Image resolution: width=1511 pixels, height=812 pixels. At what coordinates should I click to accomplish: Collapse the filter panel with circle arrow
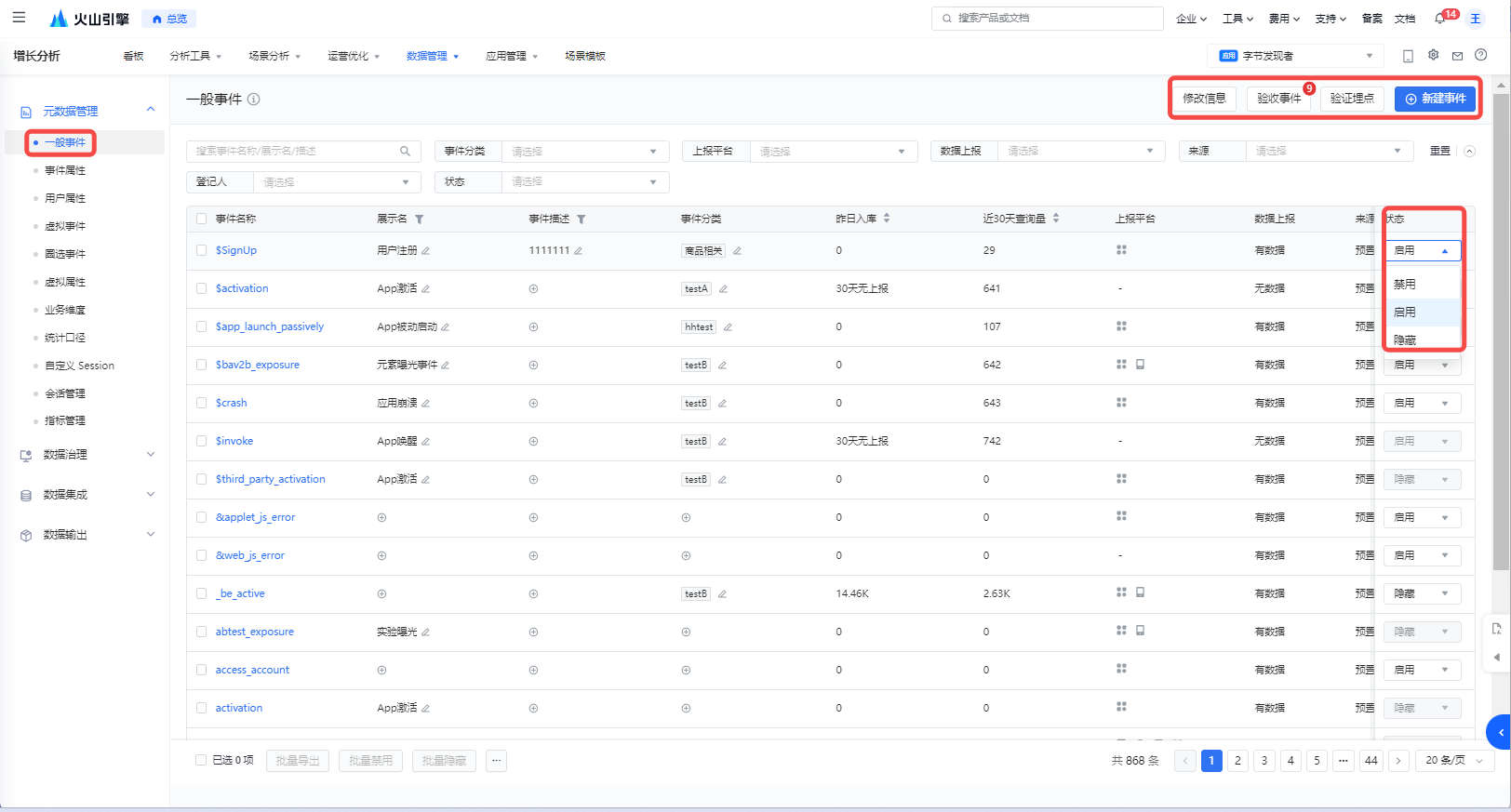tap(1469, 151)
